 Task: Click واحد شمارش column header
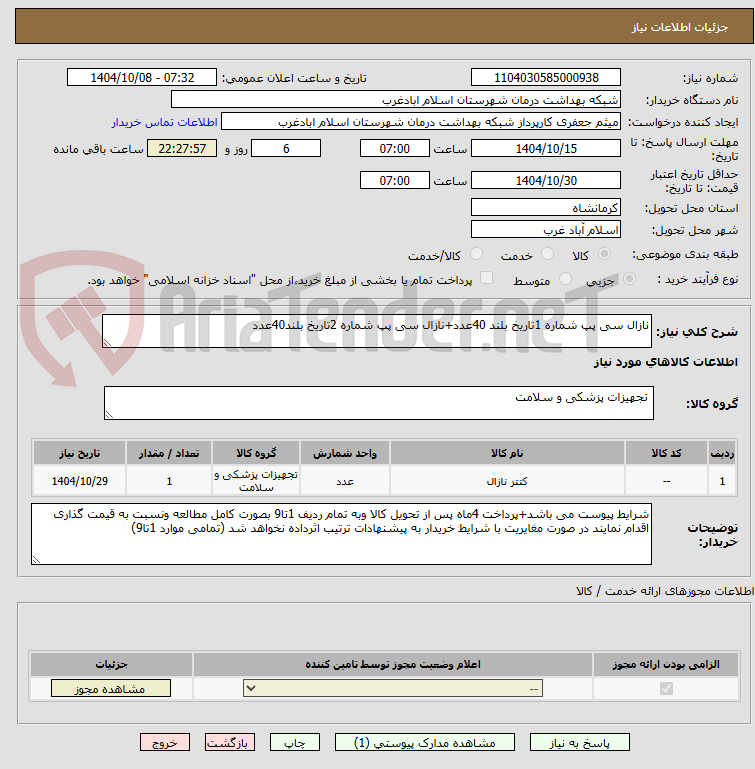345,453
